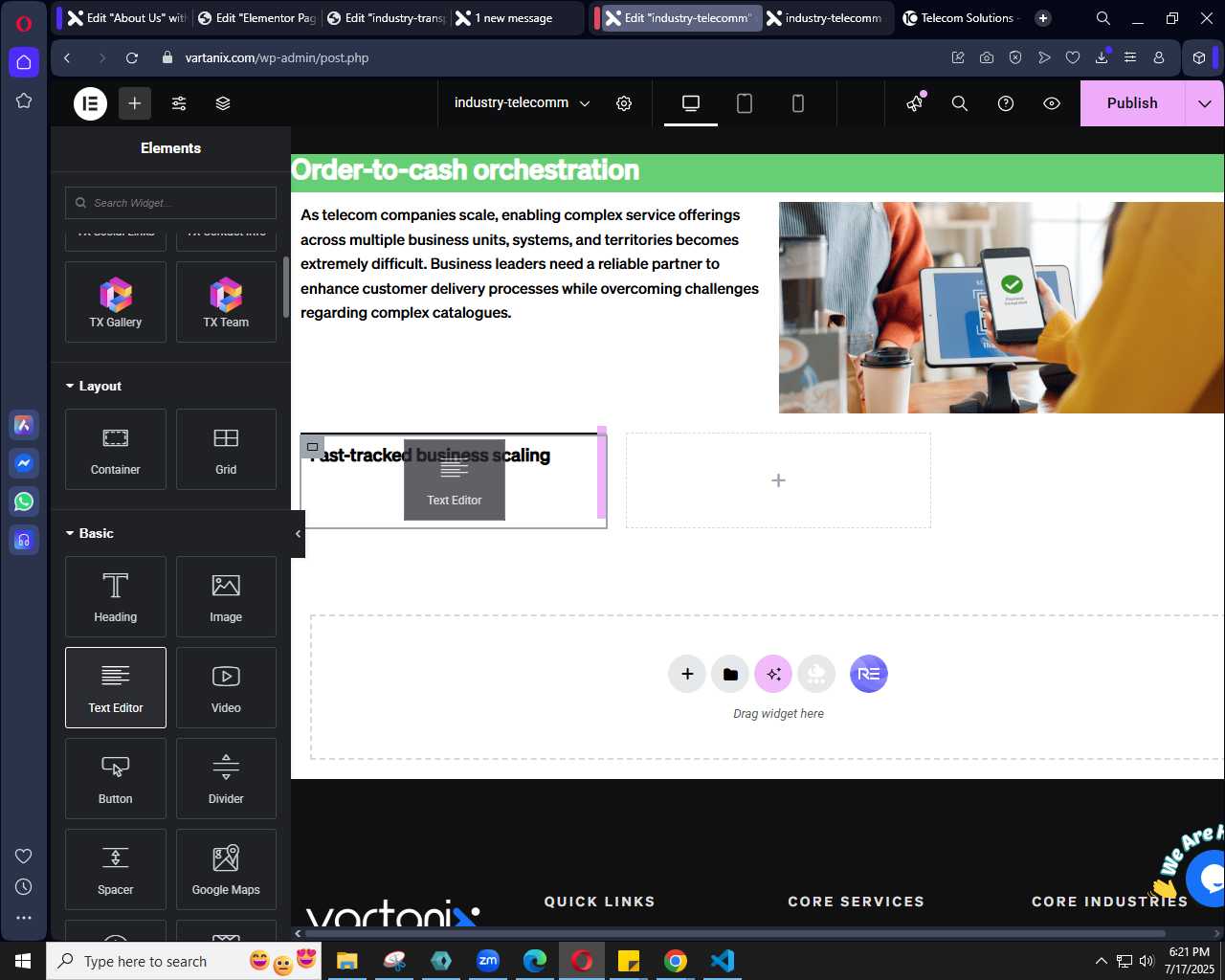Collapse the Basic section
Viewport: 1225px width, 980px height.
pos(90,533)
